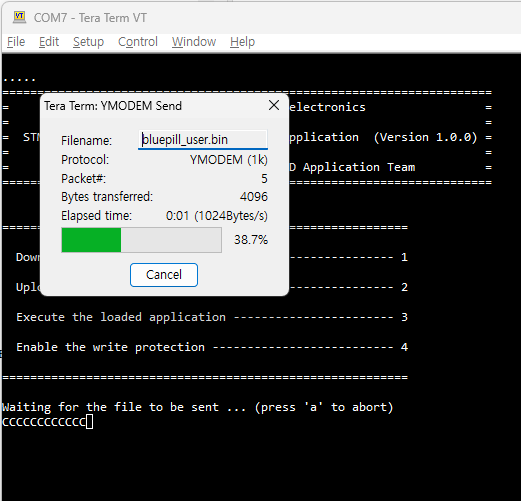Click the YMODEM (1k) protocol value
Image resolution: width=521 pixels, height=501 pixels.
point(229,160)
